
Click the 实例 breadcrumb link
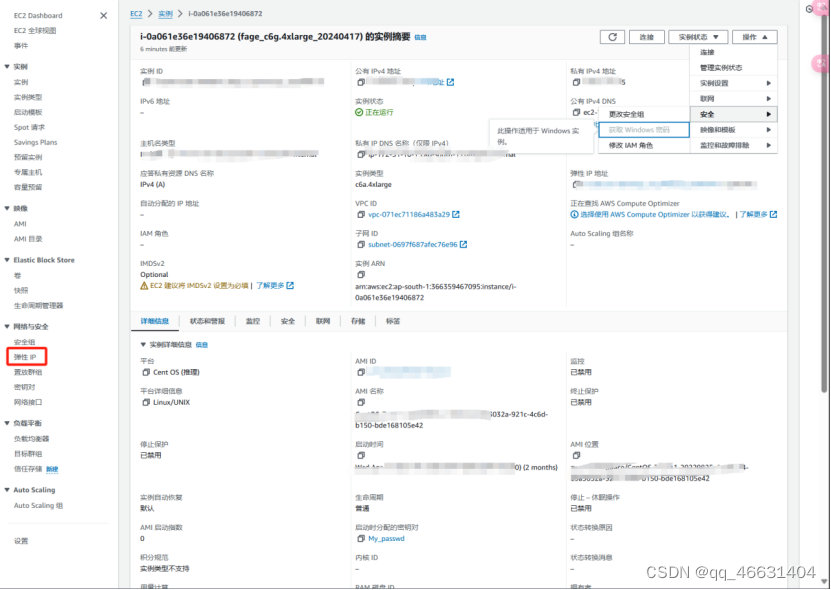click(165, 14)
